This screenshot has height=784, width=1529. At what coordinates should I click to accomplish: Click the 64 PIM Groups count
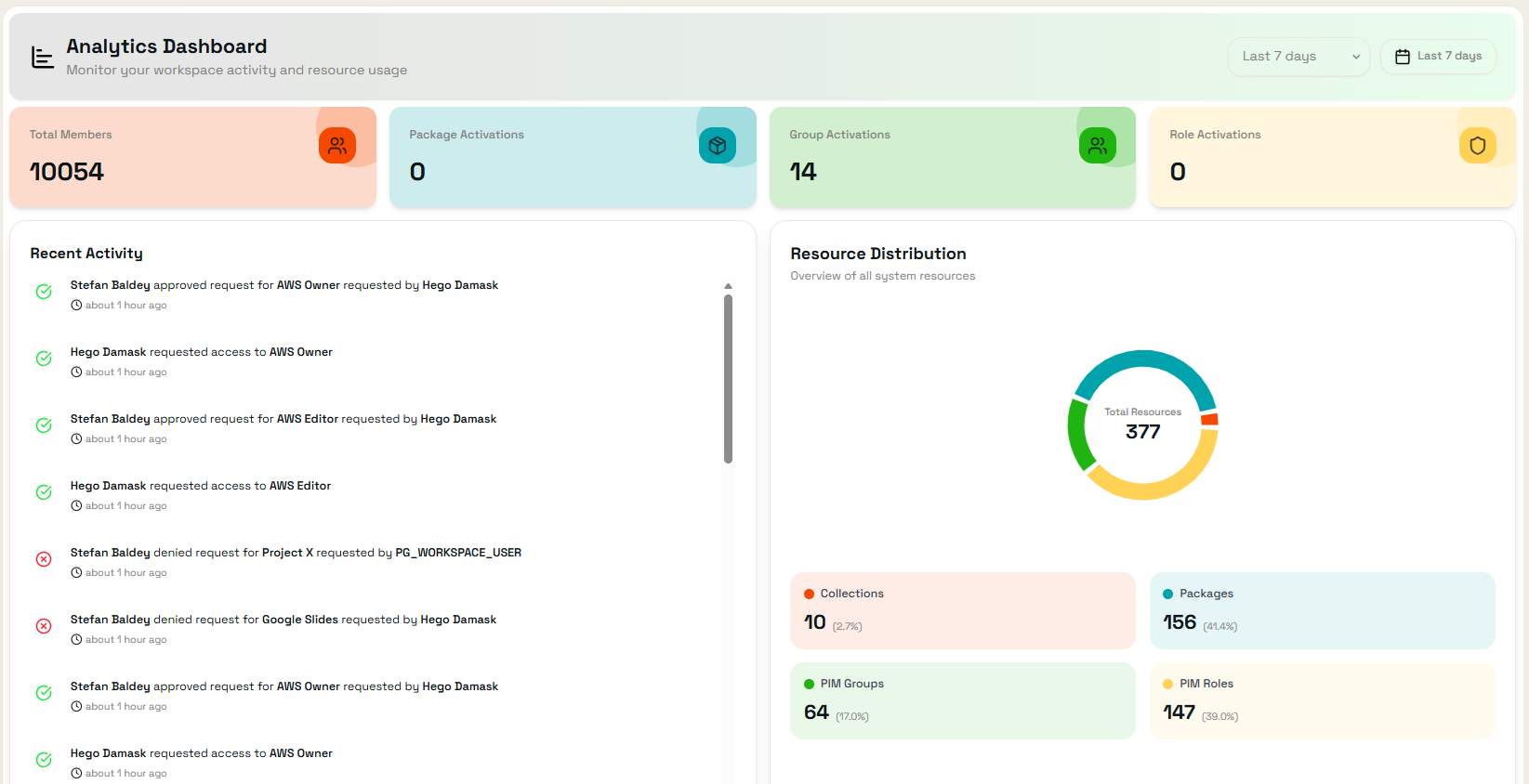coord(816,712)
